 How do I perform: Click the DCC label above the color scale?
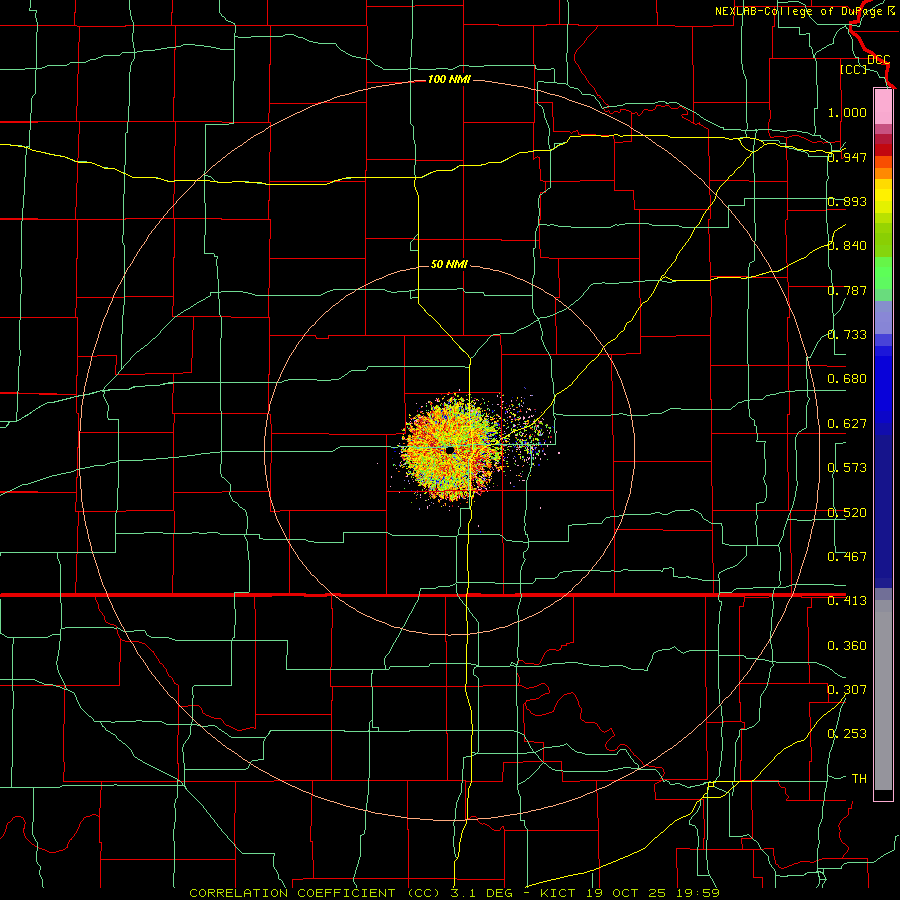pos(879,59)
